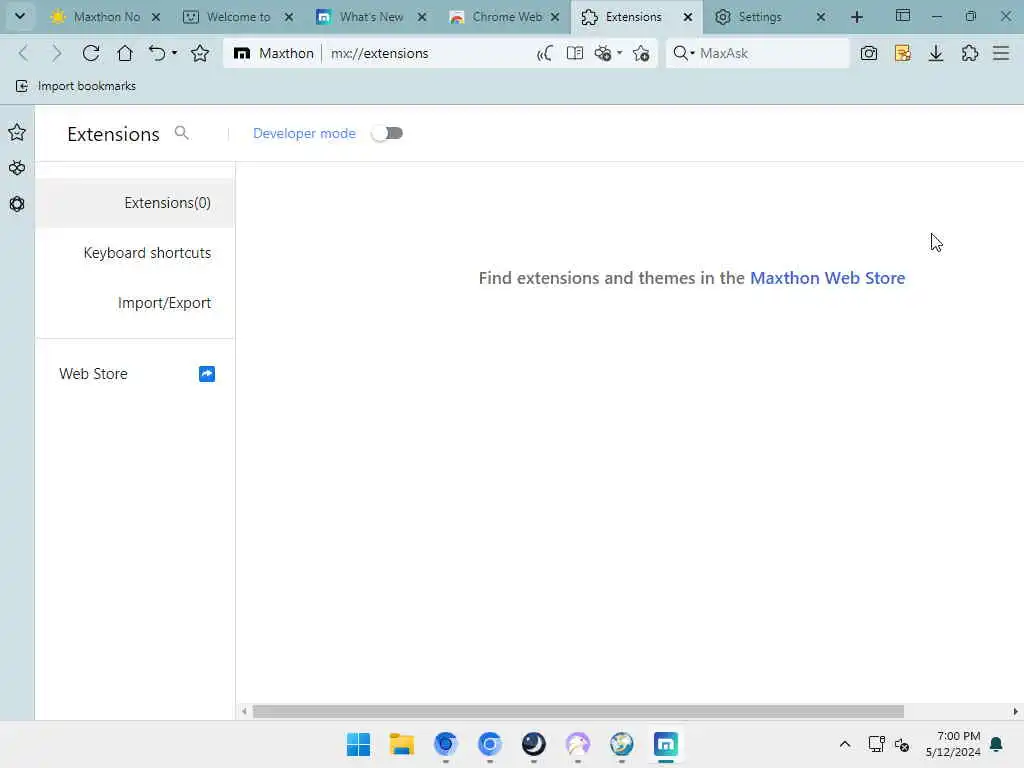Open the search engine selector dropdown
1024x768 pixels.
tap(683, 53)
